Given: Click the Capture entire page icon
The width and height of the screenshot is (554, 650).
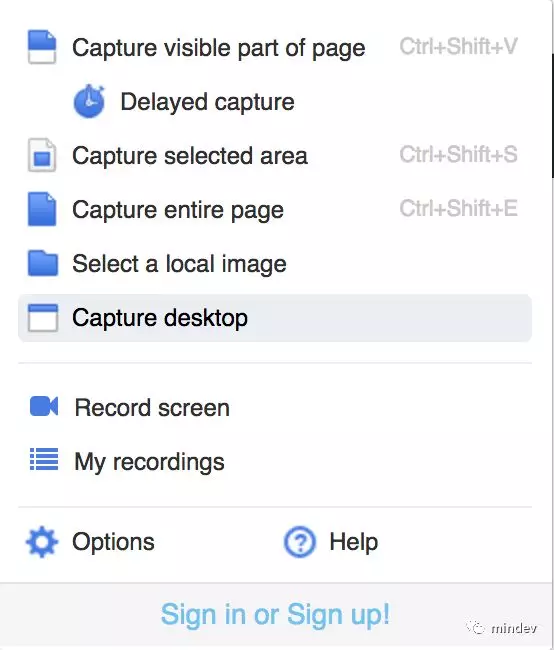Looking at the screenshot, I should pos(42,209).
